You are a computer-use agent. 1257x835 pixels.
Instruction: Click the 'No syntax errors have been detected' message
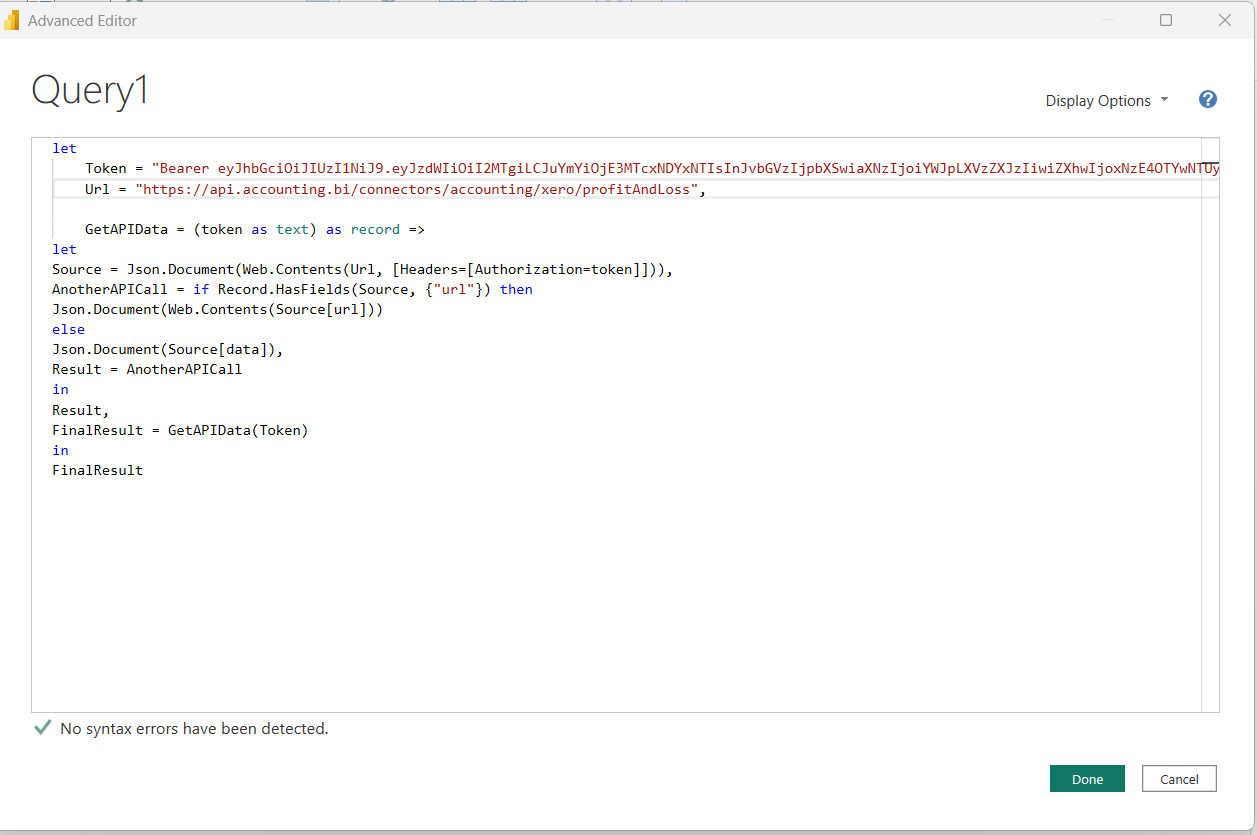pyautogui.click(x=194, y=729)
